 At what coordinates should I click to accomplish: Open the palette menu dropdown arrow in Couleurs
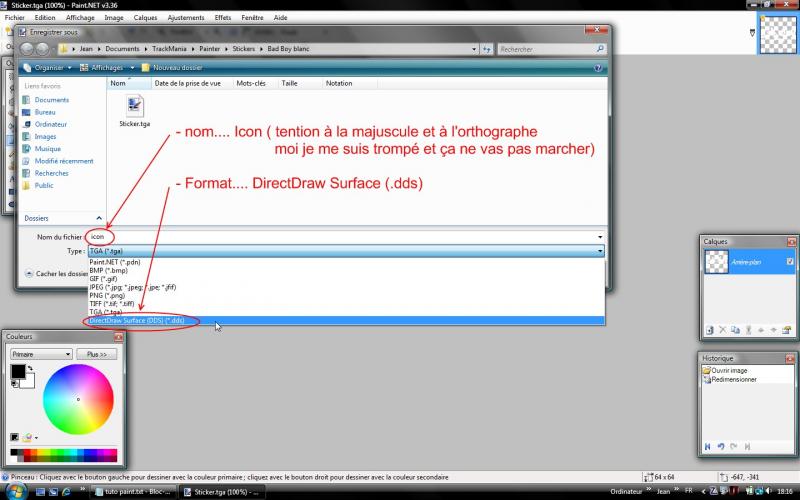tap(36, 438)
